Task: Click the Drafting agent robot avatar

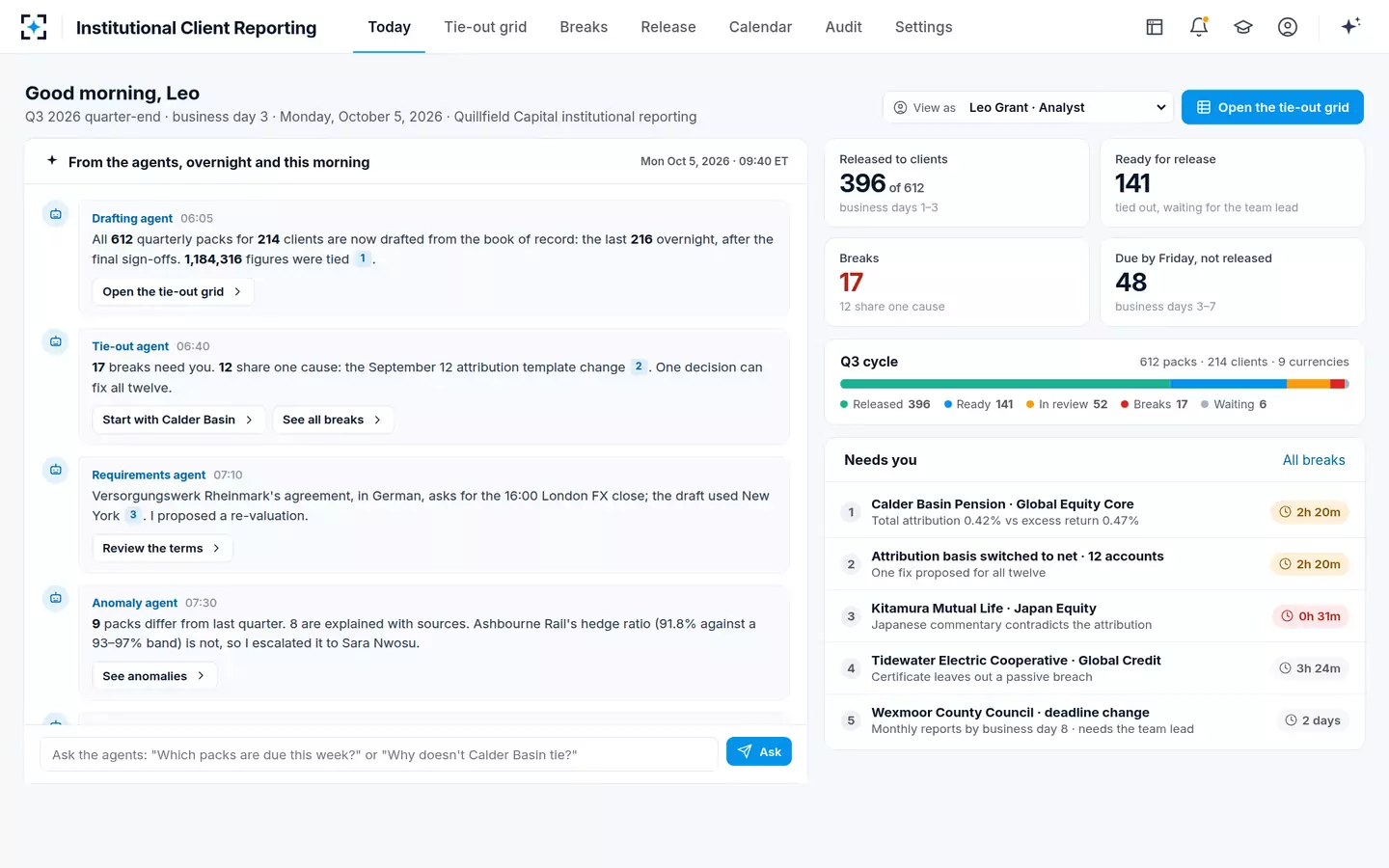Action: pos(56,214)
